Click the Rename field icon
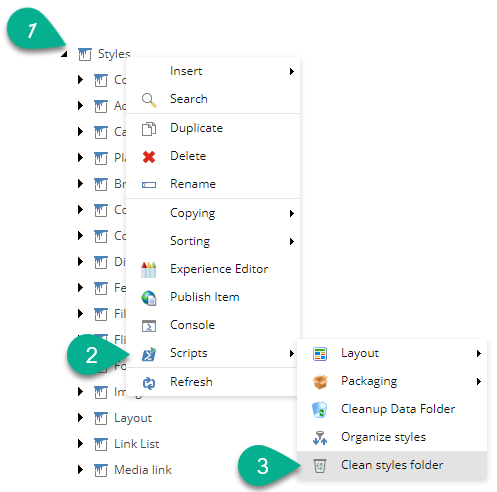Image resolution: width=497 pixels, height=492 pixels. pyautogui.click(x=149, y=185)
